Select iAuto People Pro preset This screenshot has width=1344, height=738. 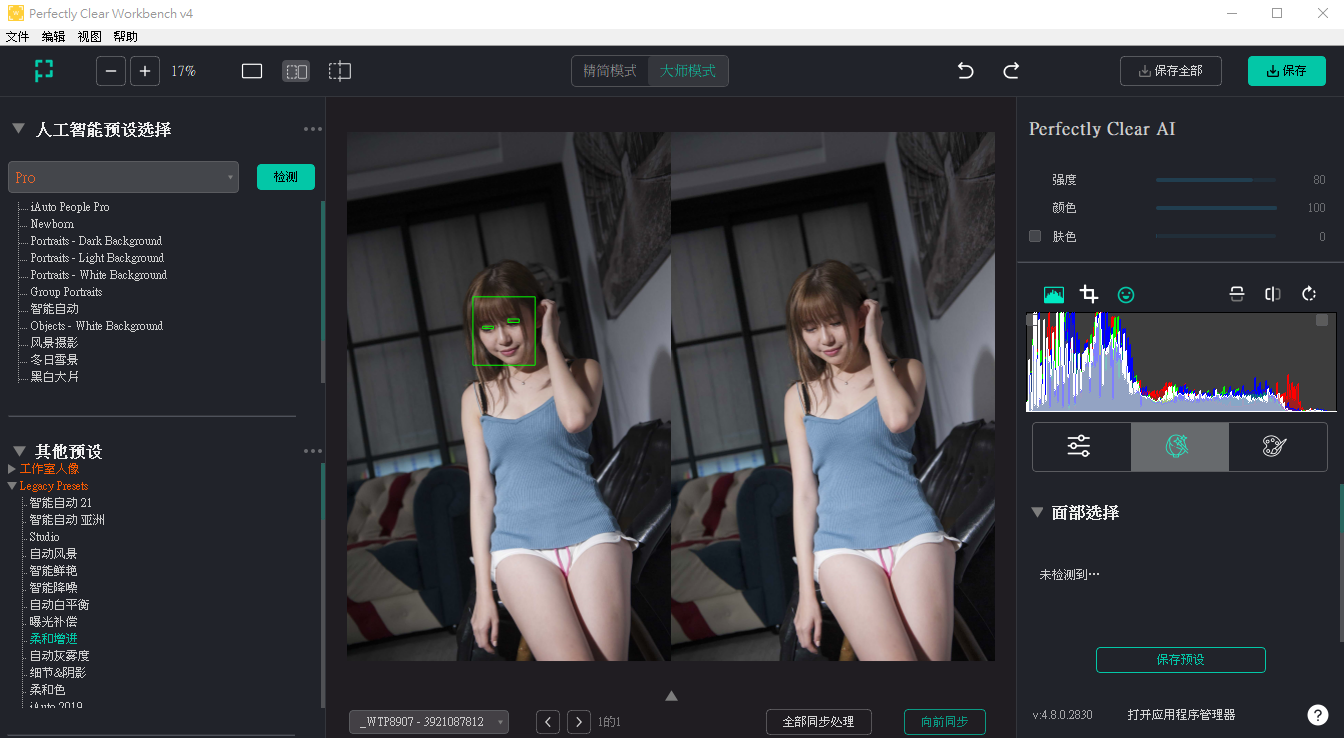coord(70,207)
